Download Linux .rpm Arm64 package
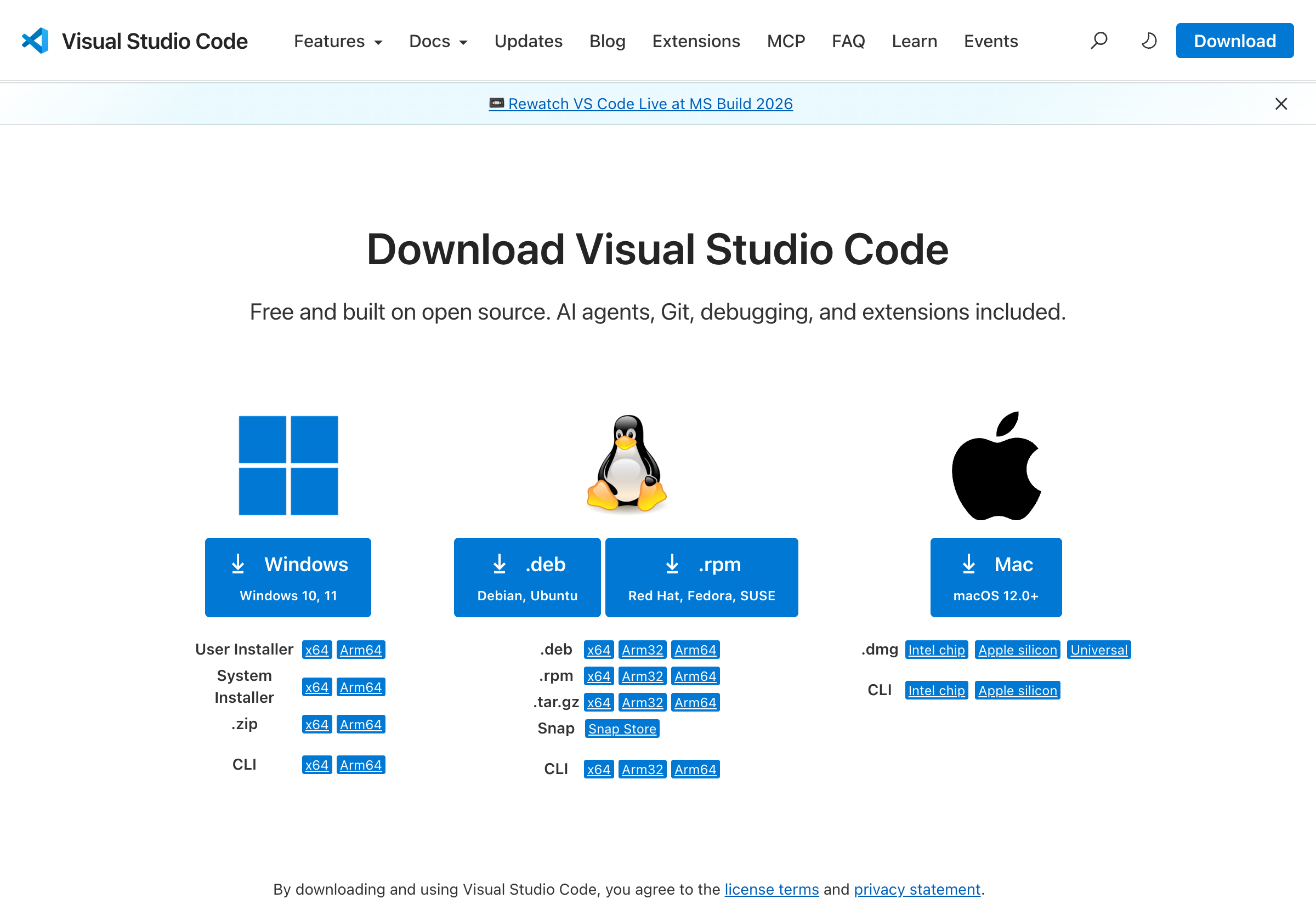This screenshot has height=910, width=1316. [x=696, y=676]
